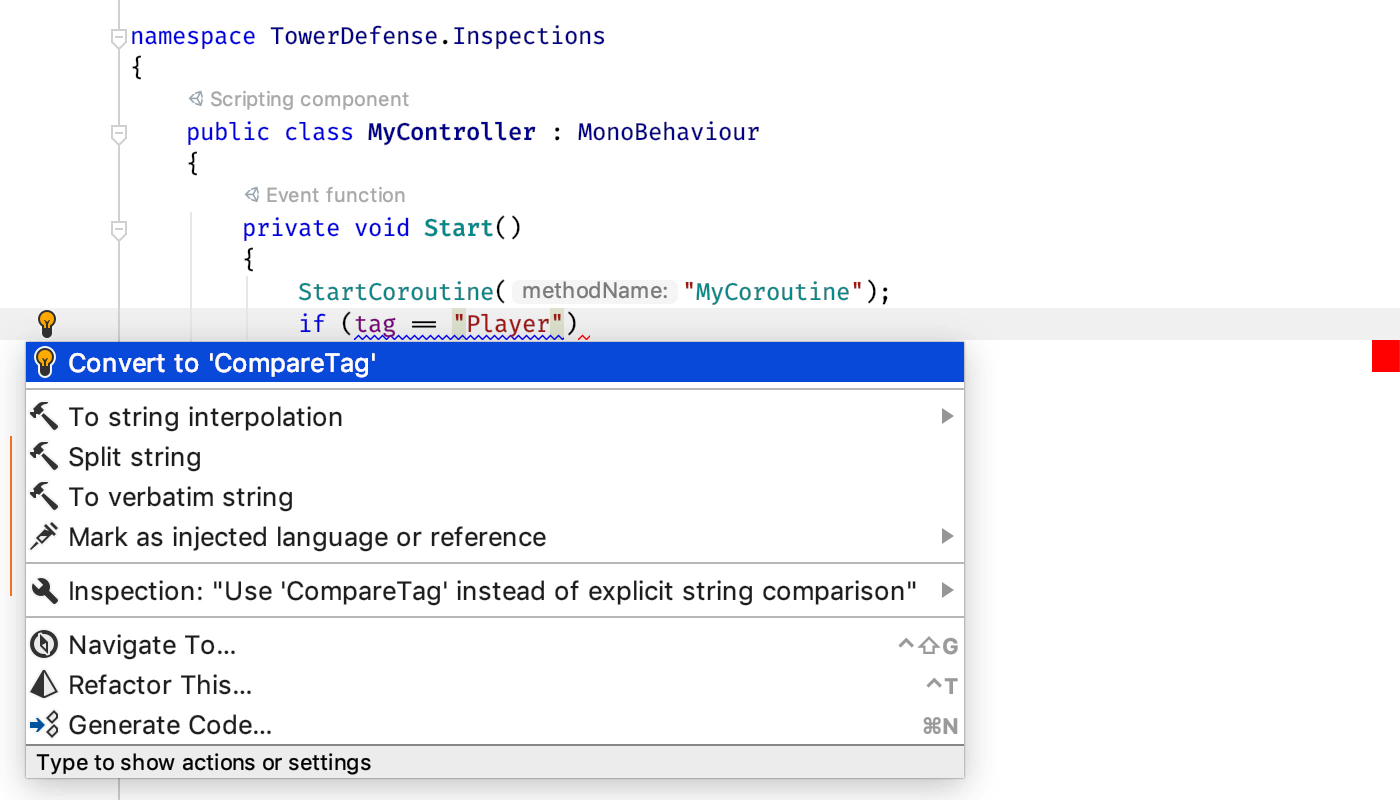The height and width of the screenshot is (800, 1400).
Task: Collapse the Start method fold marker
Action: tap(118, 229)
